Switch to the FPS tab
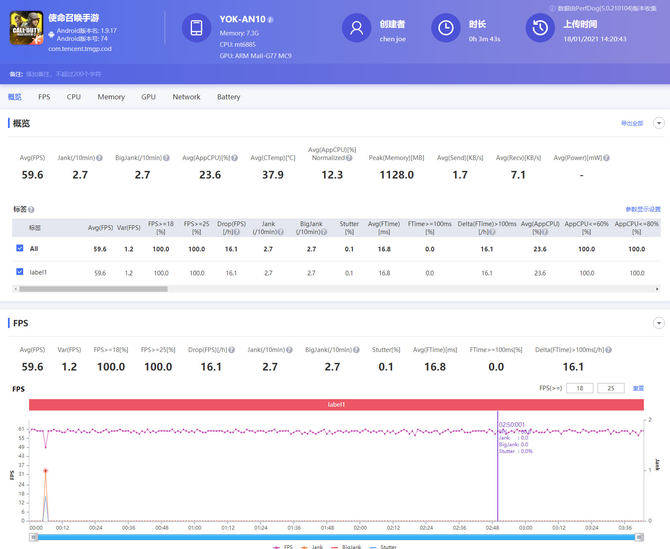This screenshot has height=549, width=670. click(44, 97)
